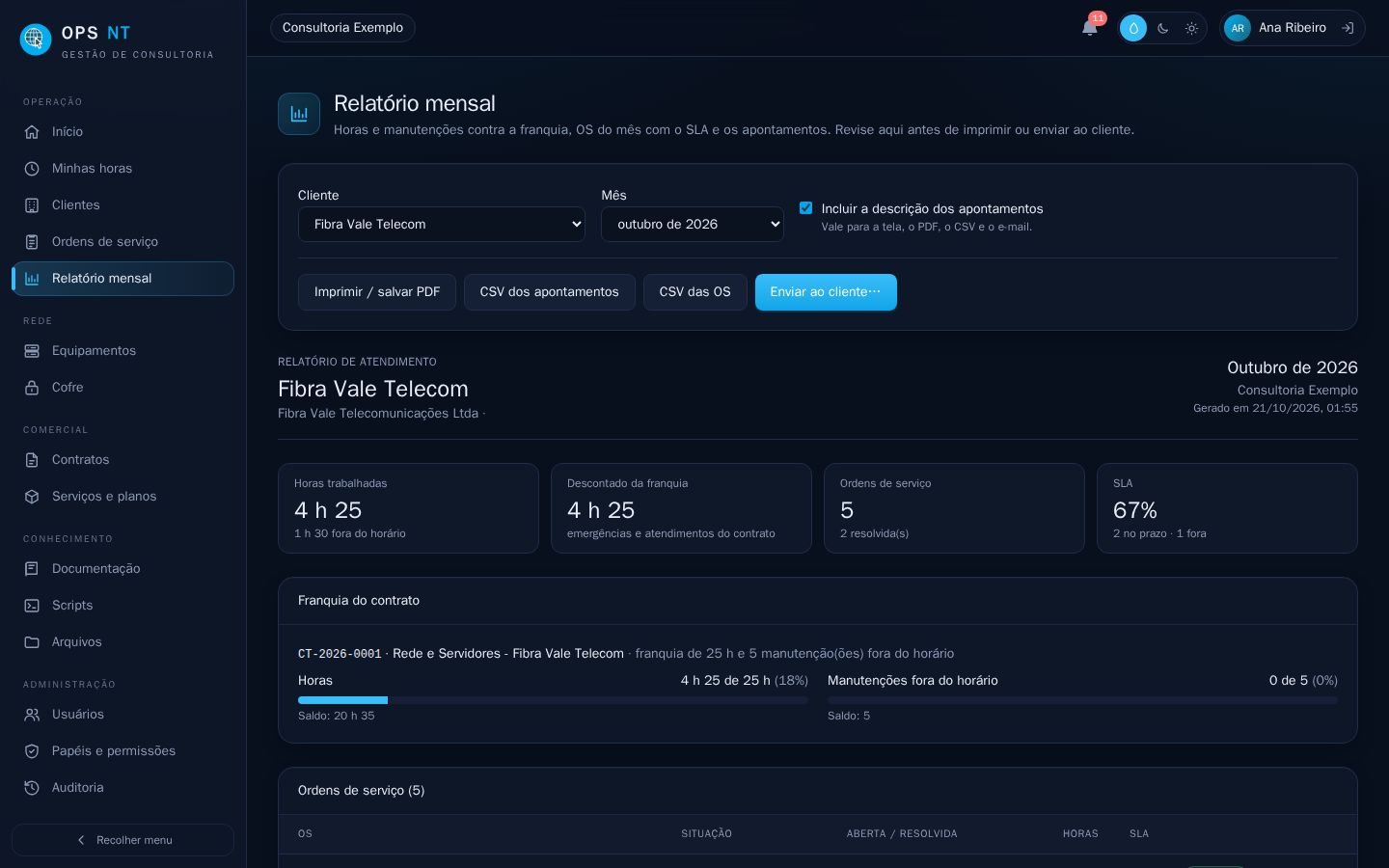The image size is (1389, 868).
Task: Click the Minhas horas clock icon
Action: point(32,169)
